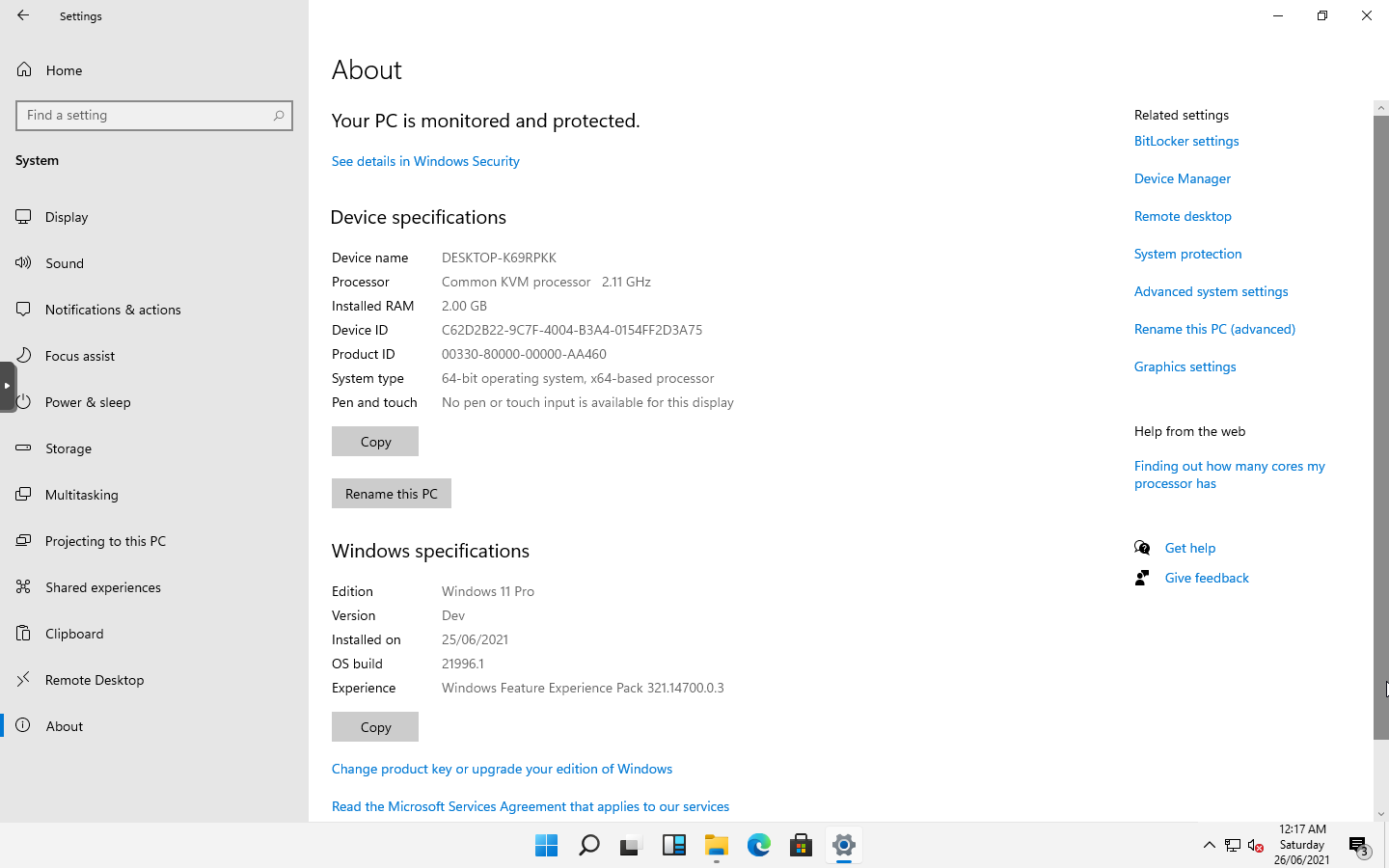Open Device Manager link

1183,178
